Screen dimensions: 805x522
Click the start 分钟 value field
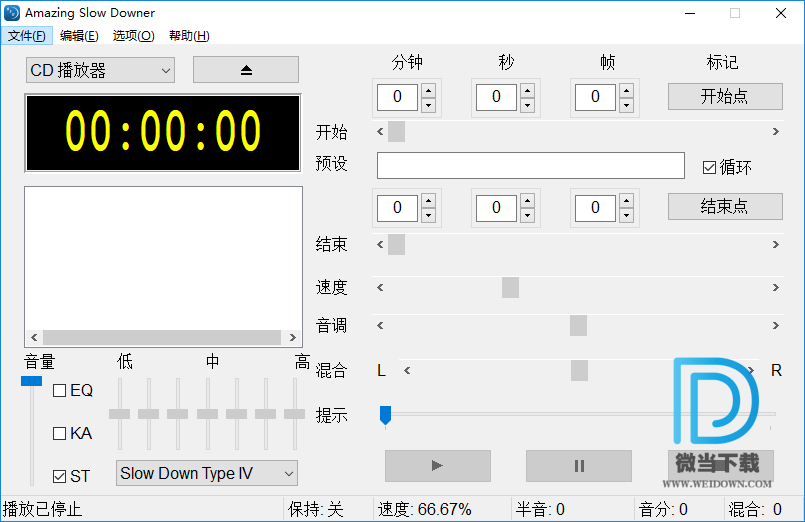397,97
